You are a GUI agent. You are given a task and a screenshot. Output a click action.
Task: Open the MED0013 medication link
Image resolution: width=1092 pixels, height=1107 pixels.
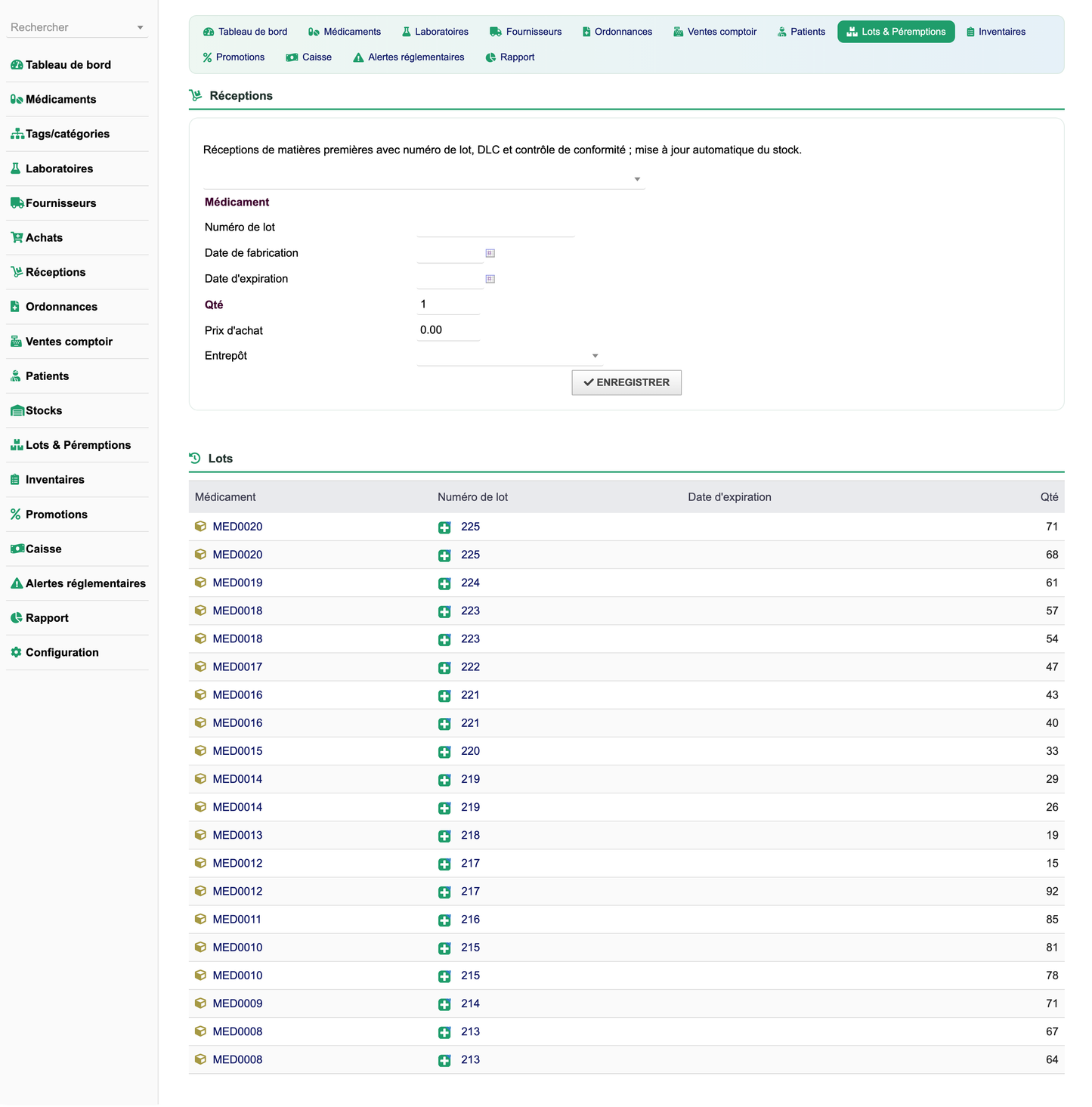(x=237, y=835)
